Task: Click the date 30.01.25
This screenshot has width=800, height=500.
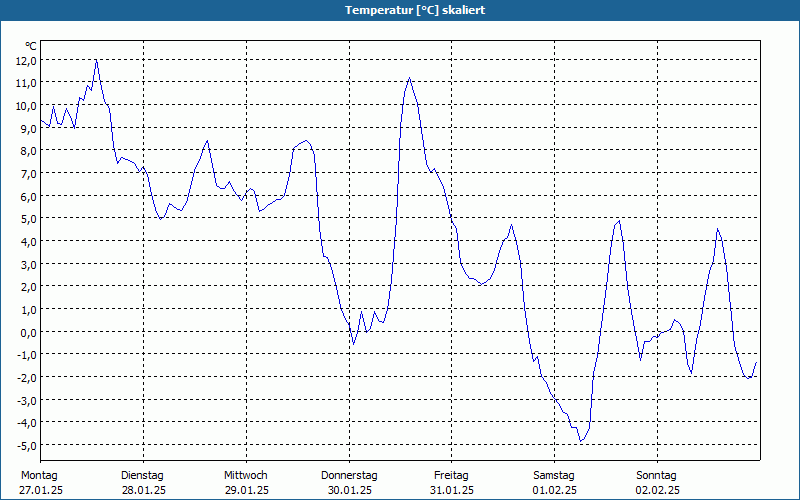Action: coord(349,490)
